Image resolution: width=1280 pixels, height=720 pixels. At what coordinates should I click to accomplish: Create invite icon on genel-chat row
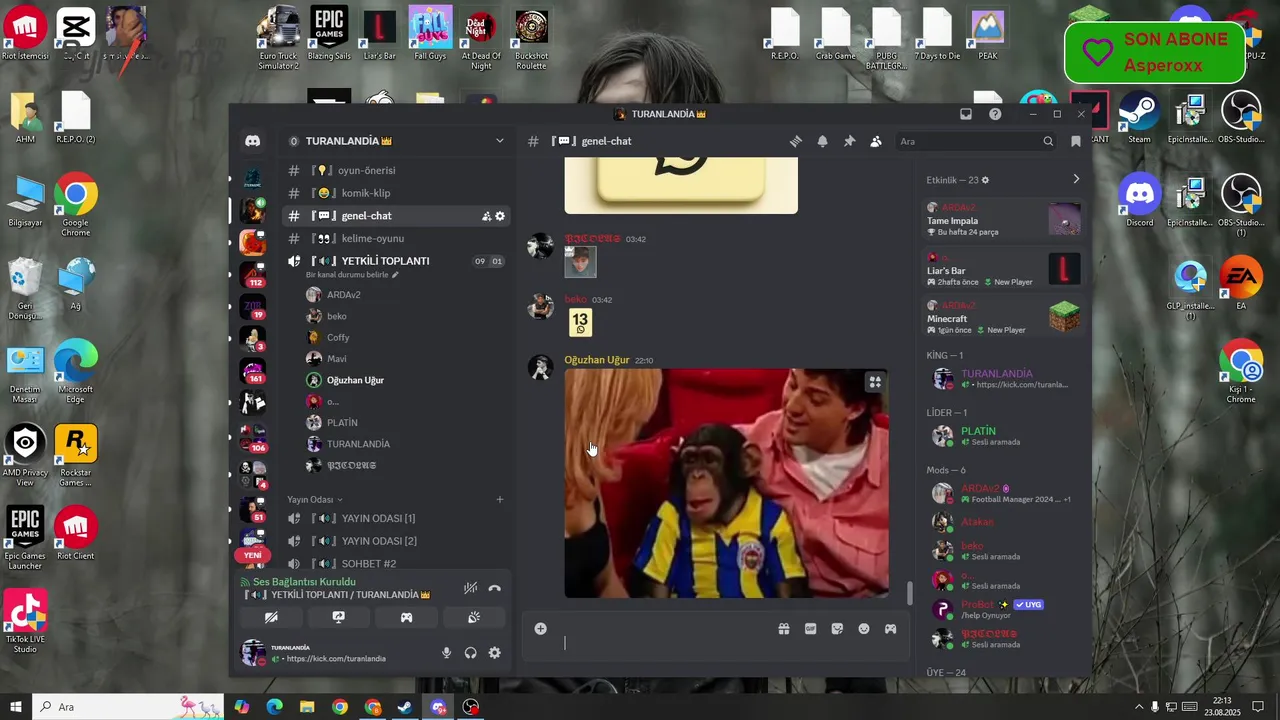point(486,216)
